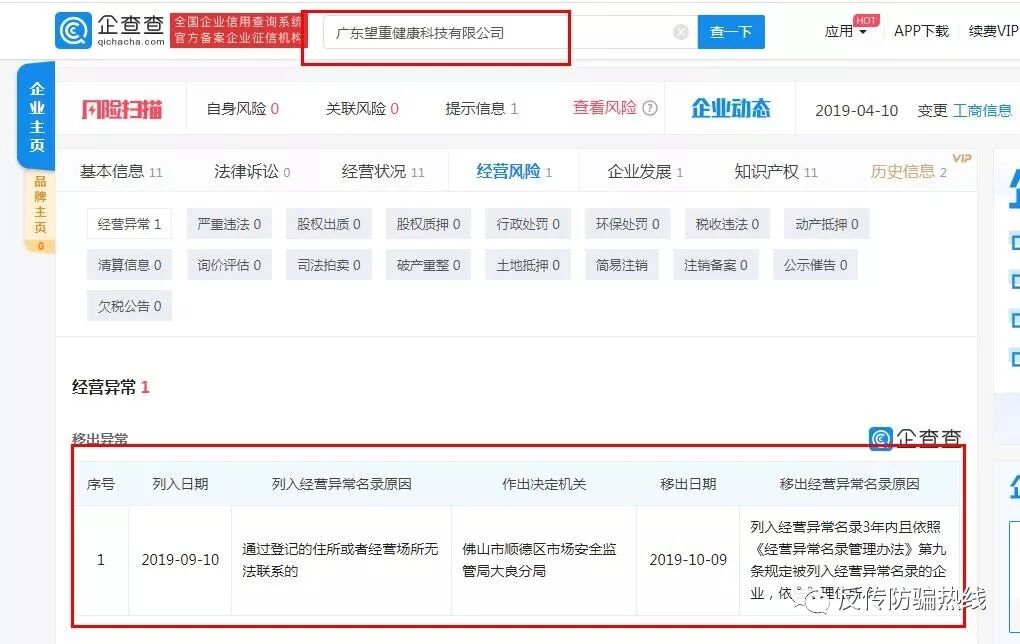Click the 作出决定机关 column header
This screenshot has width=1020, height=644.
[x=544, y=484]
